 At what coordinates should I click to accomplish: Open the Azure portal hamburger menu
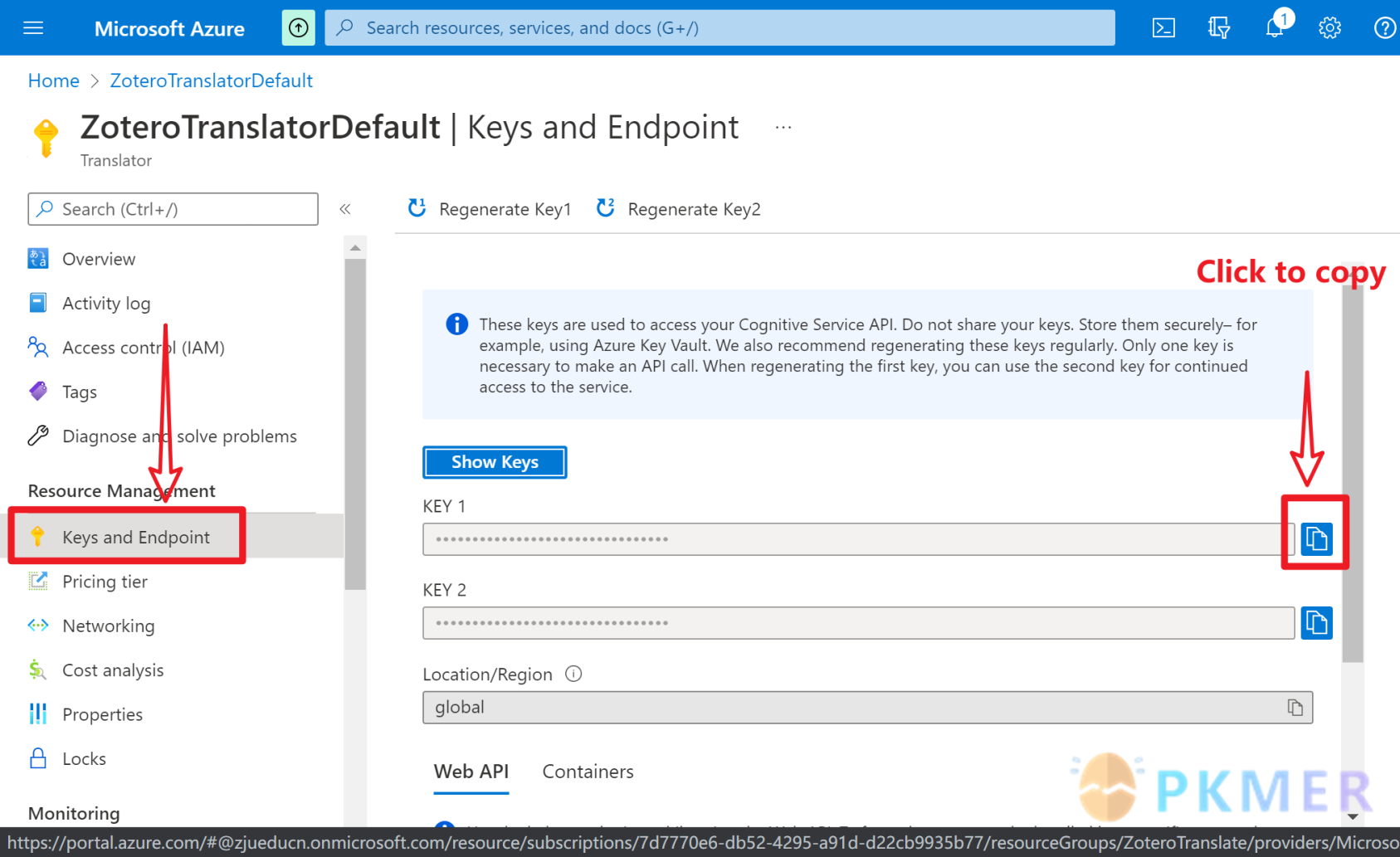pos(33,28)
